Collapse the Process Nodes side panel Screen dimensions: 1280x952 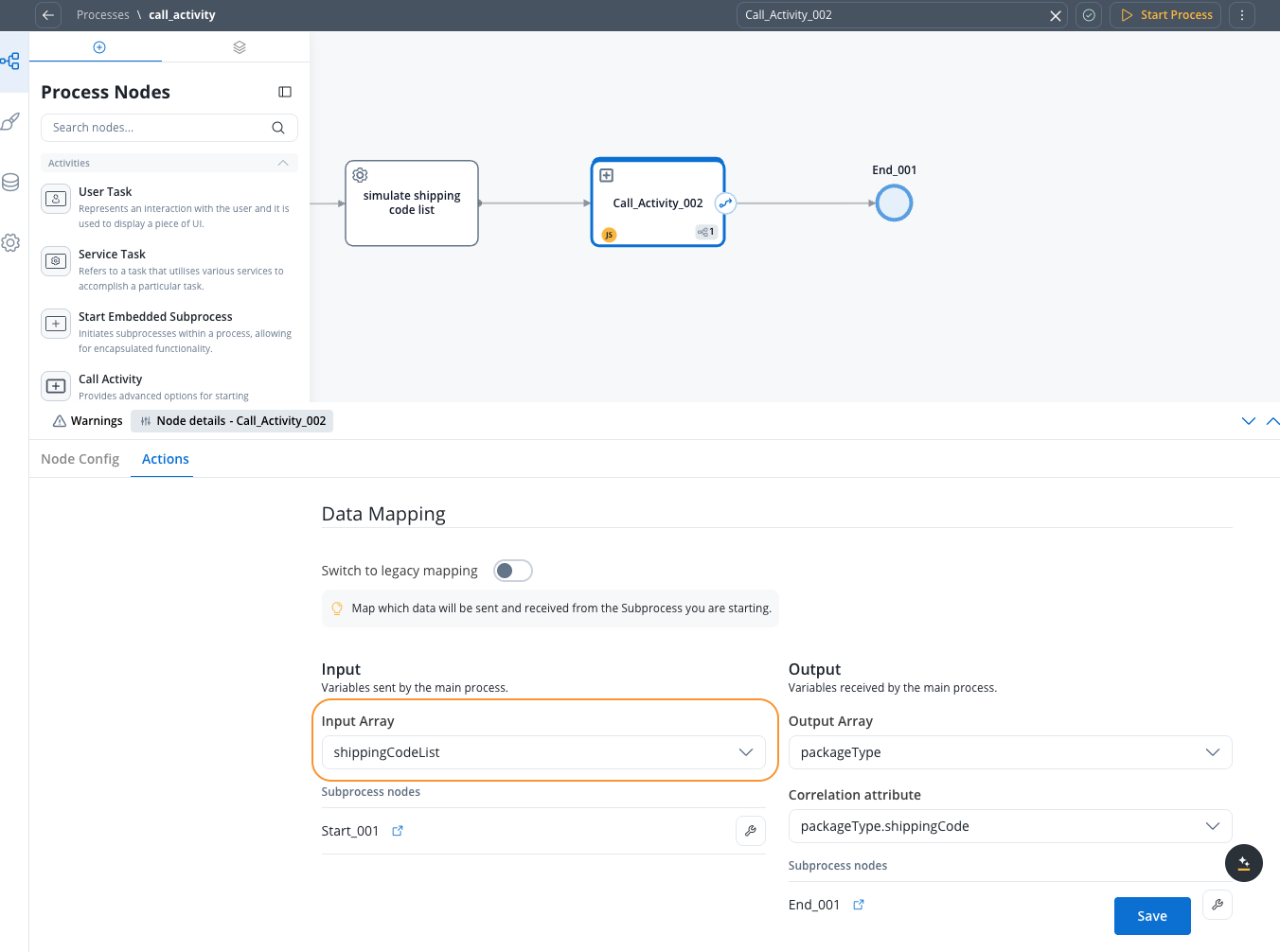[285, 92]
